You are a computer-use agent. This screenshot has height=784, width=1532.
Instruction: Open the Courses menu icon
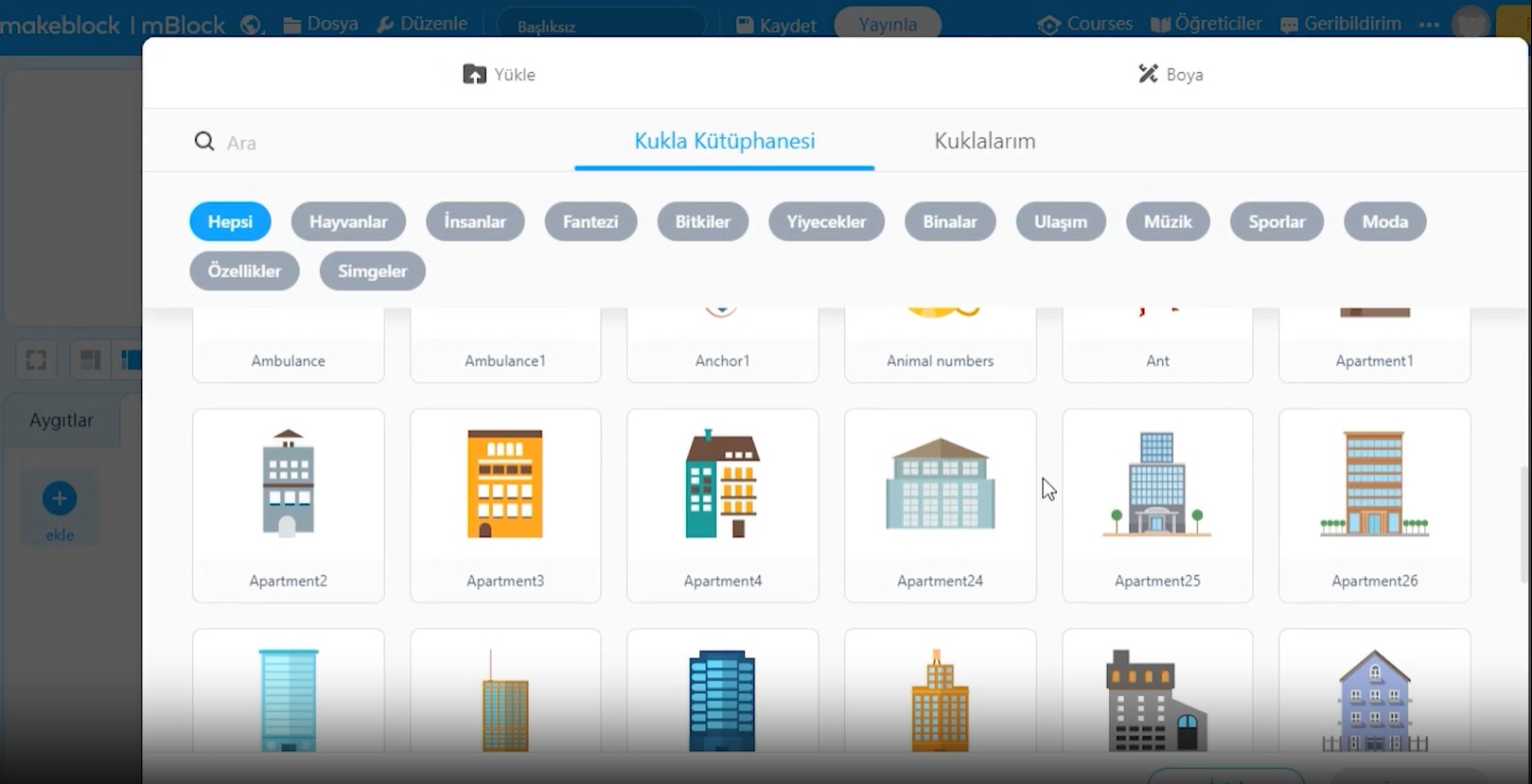click(x=1048, y=25)
